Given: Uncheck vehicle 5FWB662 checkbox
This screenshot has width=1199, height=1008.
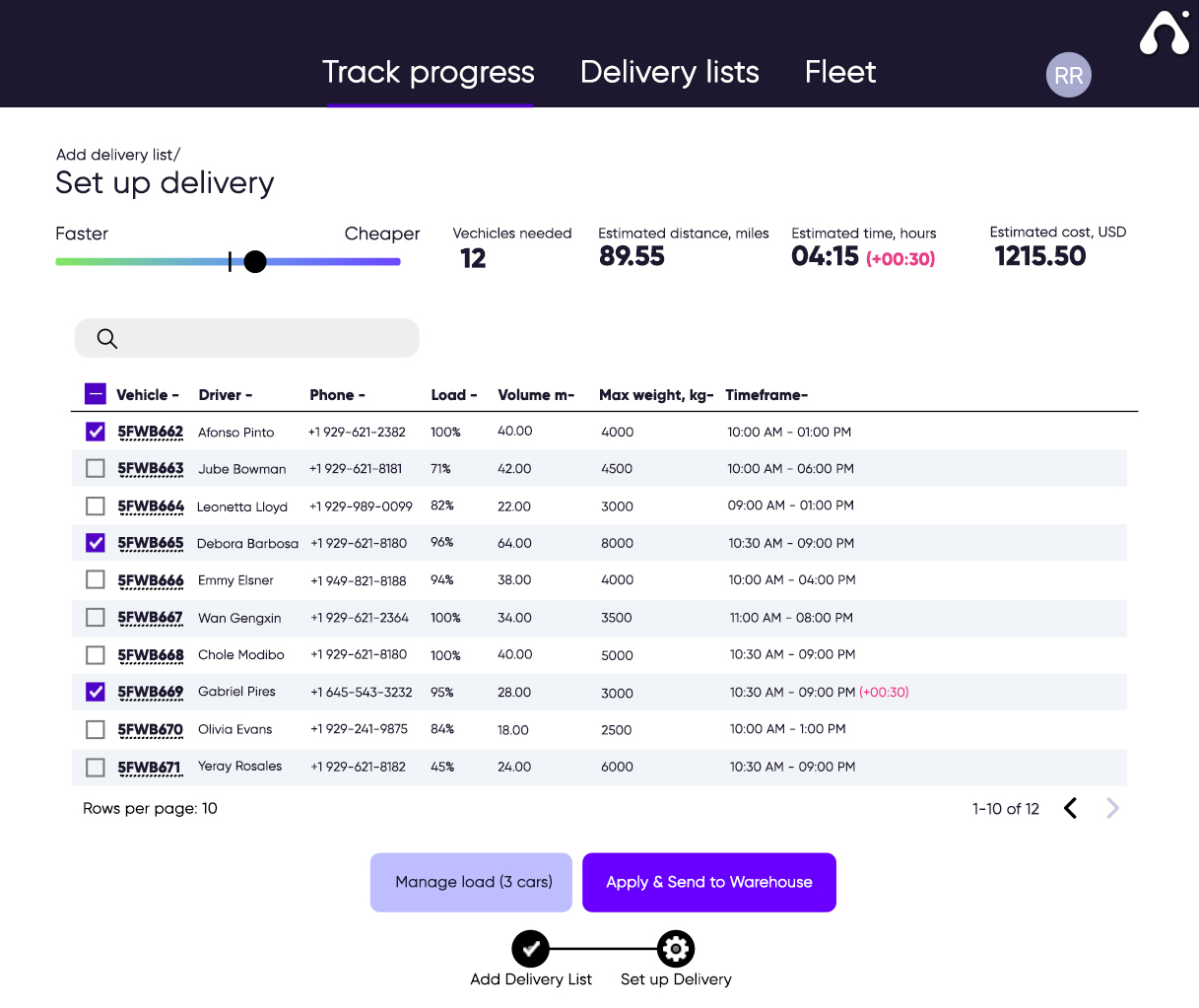Looking at the screenshot, I should pyautogui.click(x=96, y=432).
